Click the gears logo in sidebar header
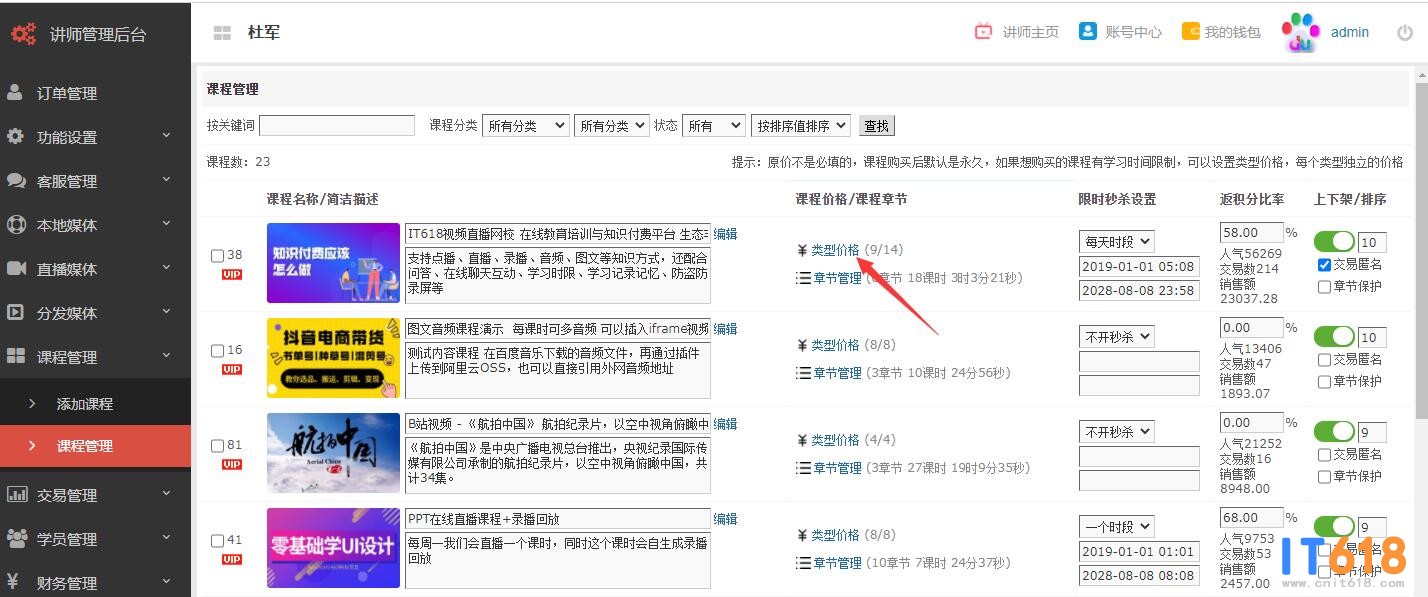Image resolution: width=1428 pixels, height=597 pixels. (23, 34)
